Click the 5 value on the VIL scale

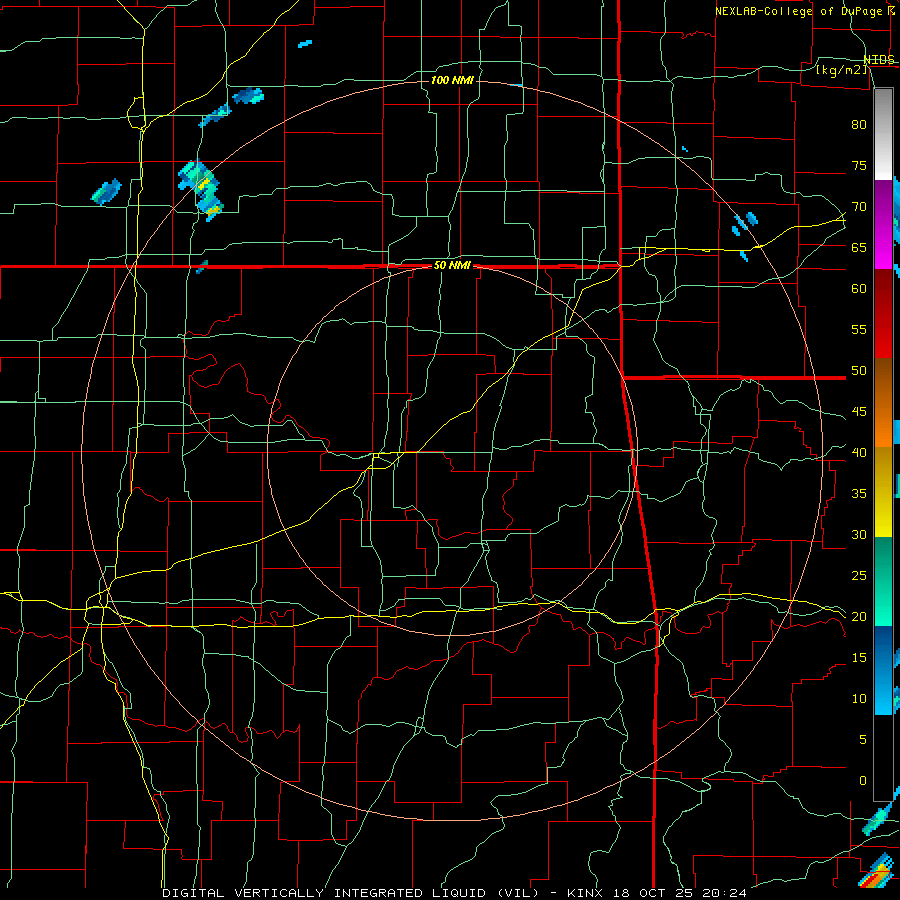tap(863, 740)
